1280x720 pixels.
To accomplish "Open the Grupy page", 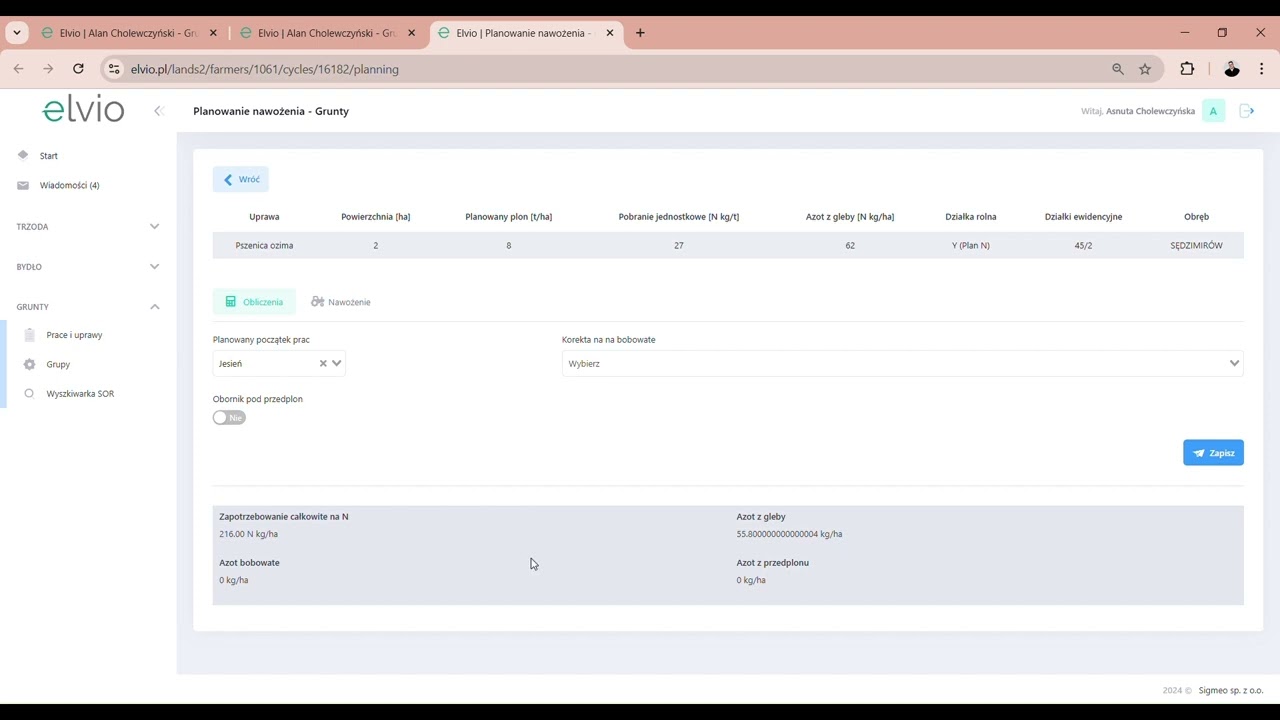I will click(58, 364).
